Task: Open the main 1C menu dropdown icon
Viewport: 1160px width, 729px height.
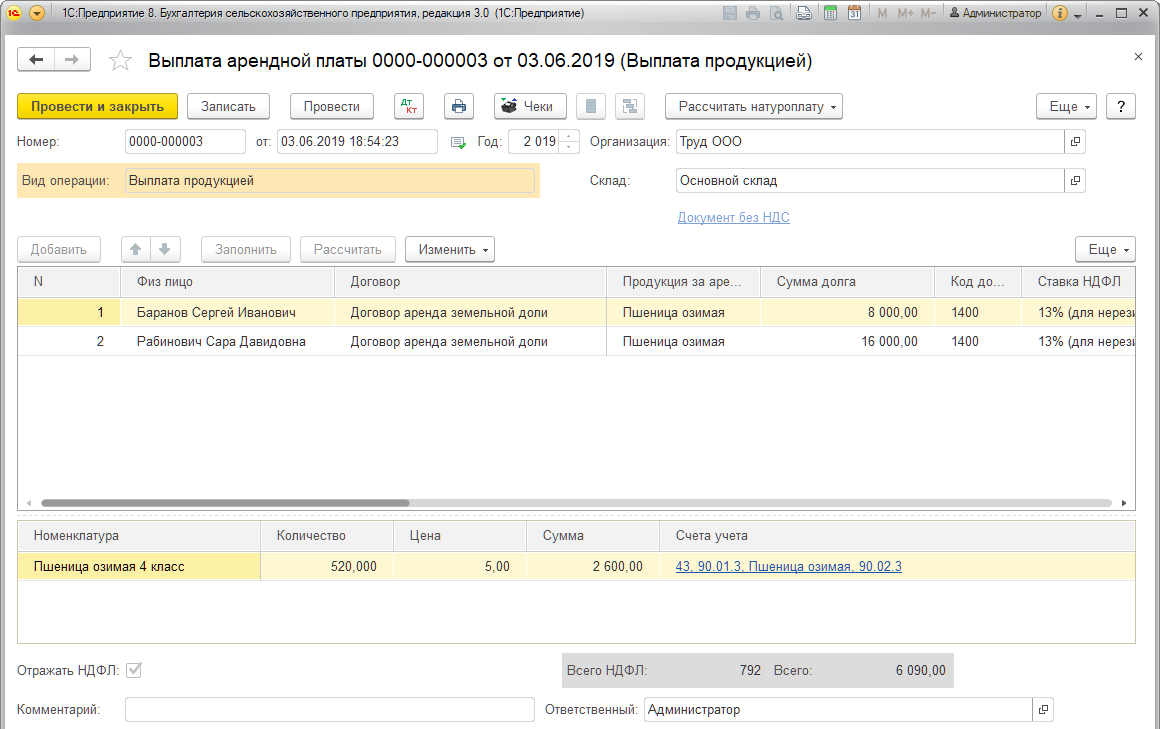Action: tap(37, 13)
